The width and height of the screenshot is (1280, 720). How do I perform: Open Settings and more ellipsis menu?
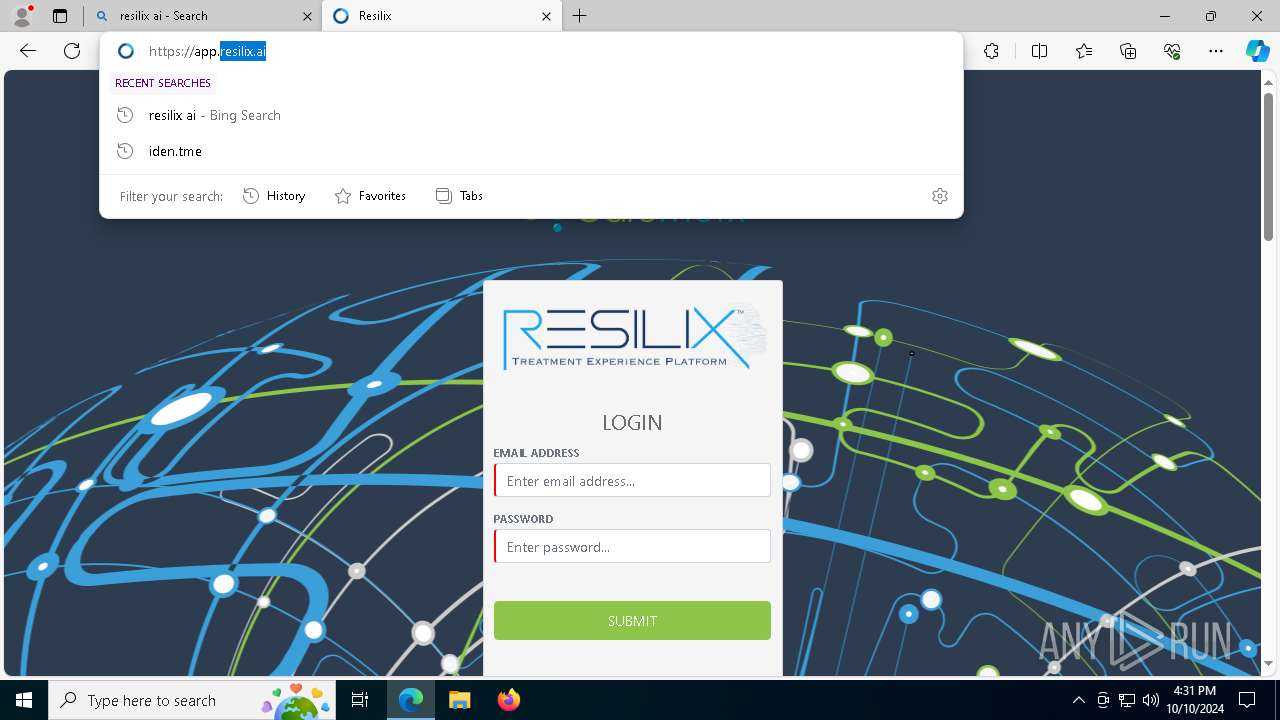pyautogui.click(x=1216, y=51)
